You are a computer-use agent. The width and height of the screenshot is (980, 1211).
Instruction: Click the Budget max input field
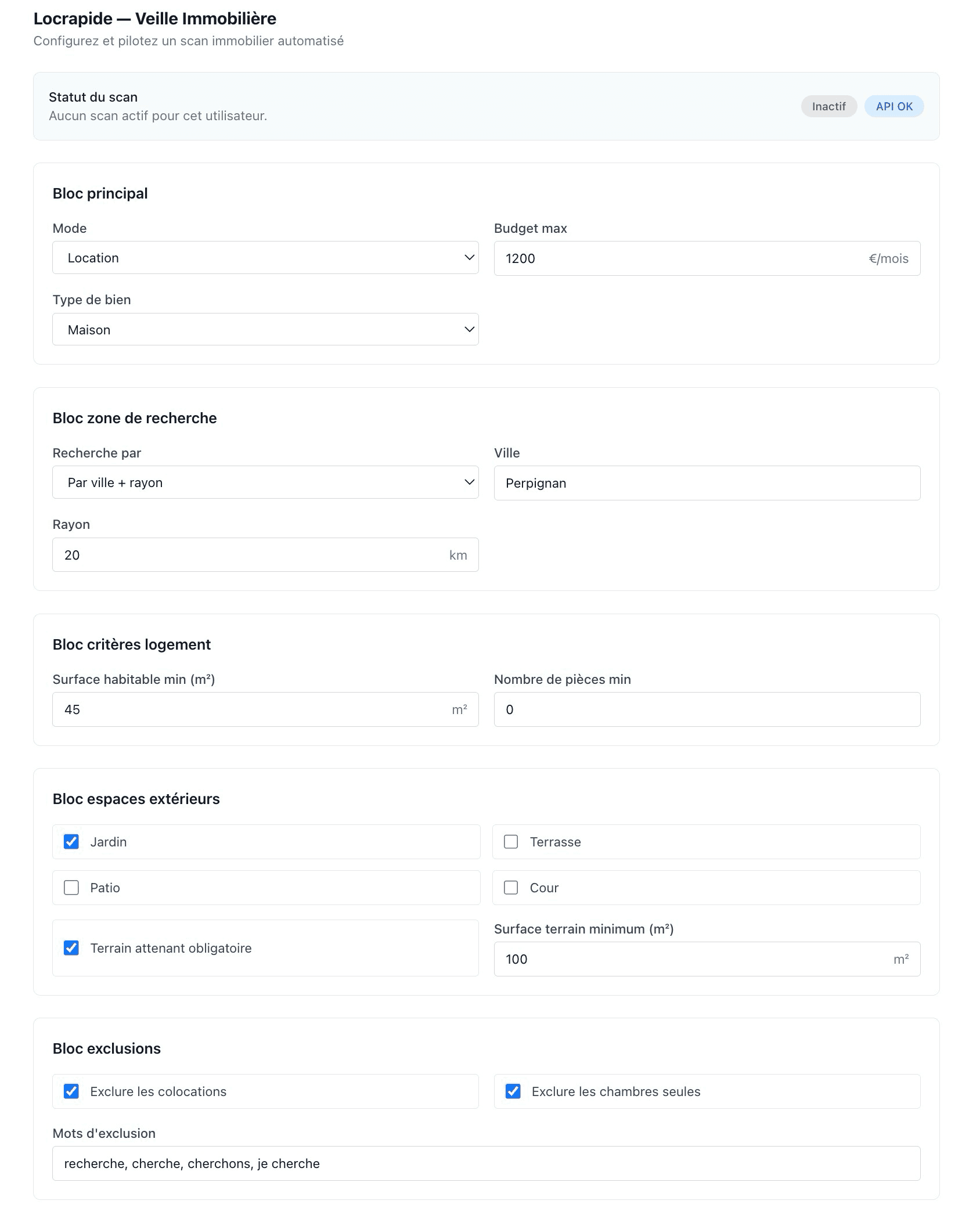pyautogui.click(x=679, y=258)
